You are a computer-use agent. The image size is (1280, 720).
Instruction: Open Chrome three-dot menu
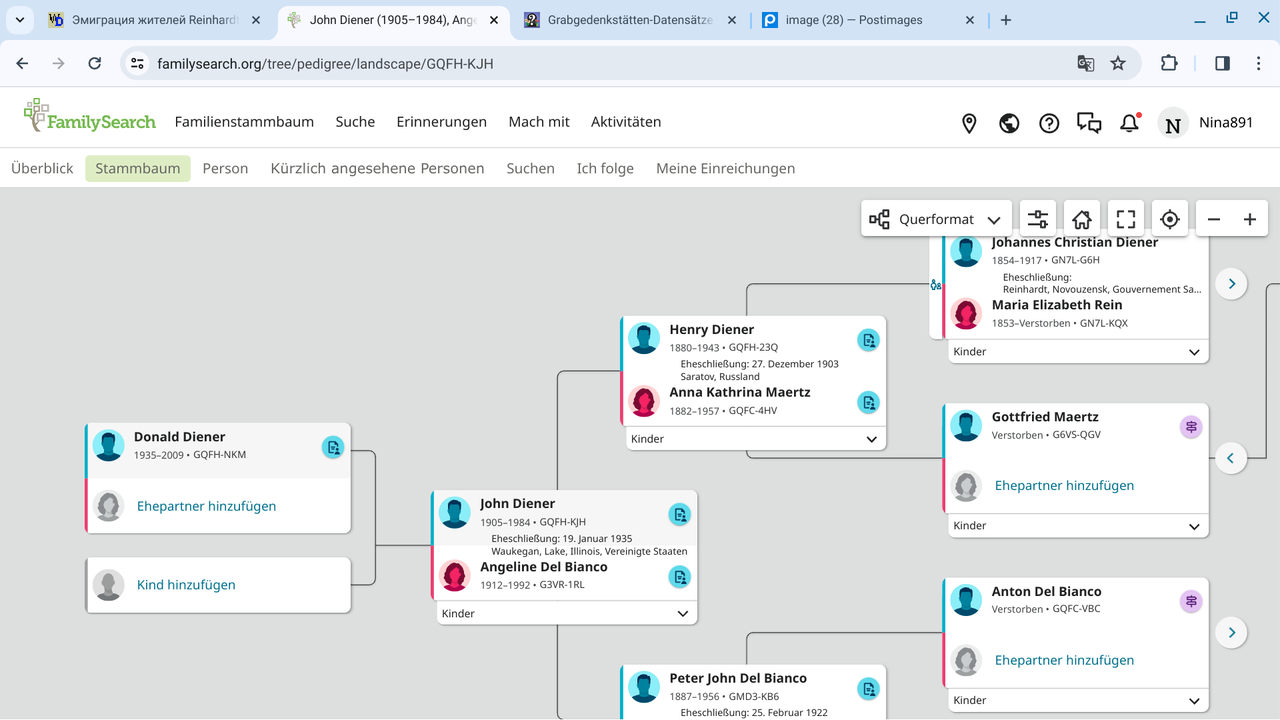[1258, 63]
